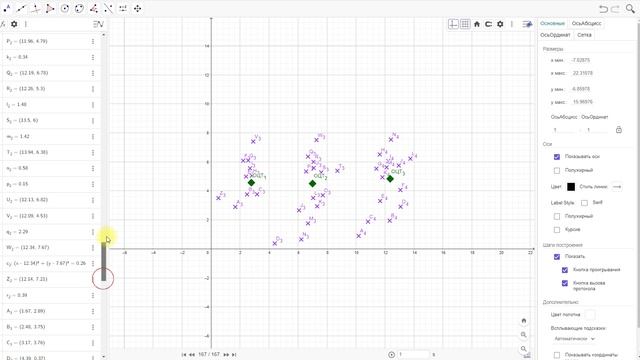Viewport: 640px width, 360px height.
Task: Open graphics view settings gear in style bar
Action: pos(500,24)
